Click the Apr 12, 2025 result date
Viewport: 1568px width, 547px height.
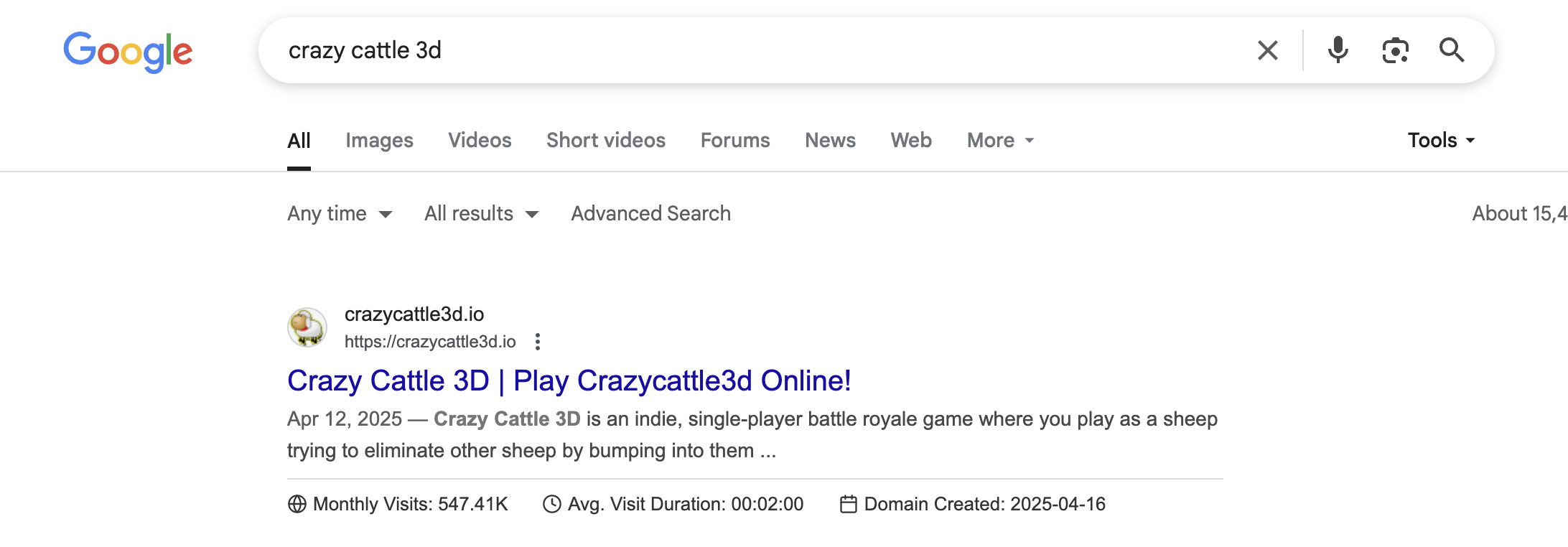coord(345,419)
